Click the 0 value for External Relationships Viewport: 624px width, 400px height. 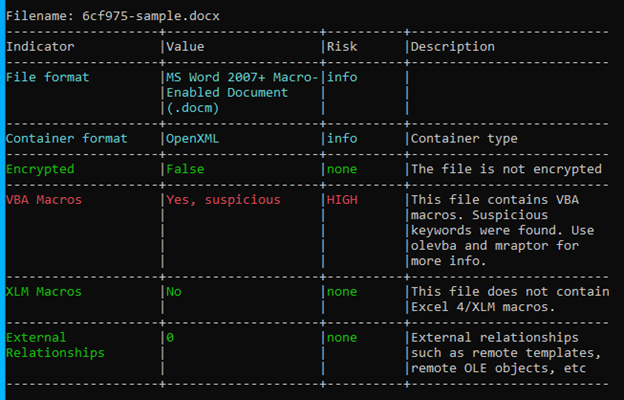[x=170, y=337]
